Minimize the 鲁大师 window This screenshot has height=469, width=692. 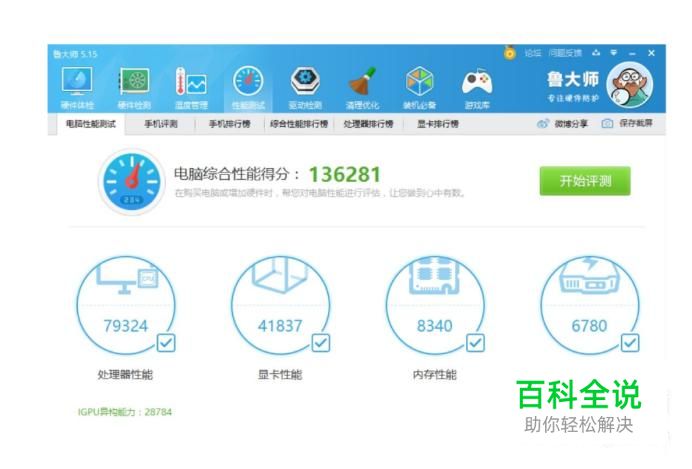[x=632, y=53]
